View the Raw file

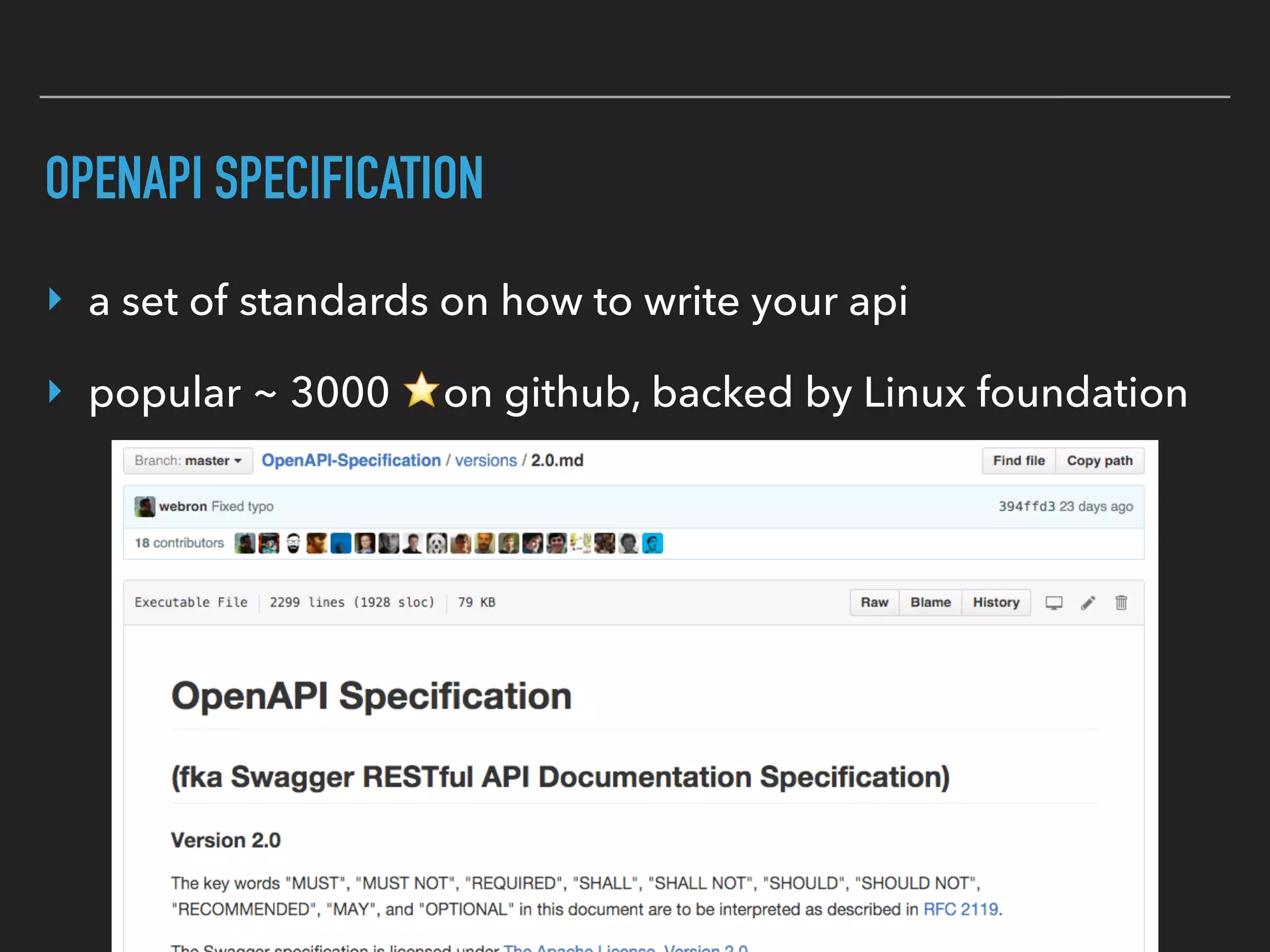point(874,602)
